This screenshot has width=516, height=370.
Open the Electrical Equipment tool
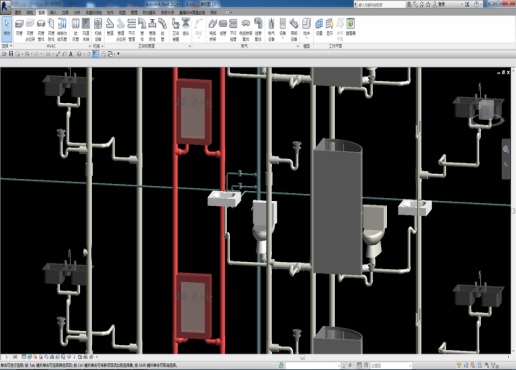271,29
